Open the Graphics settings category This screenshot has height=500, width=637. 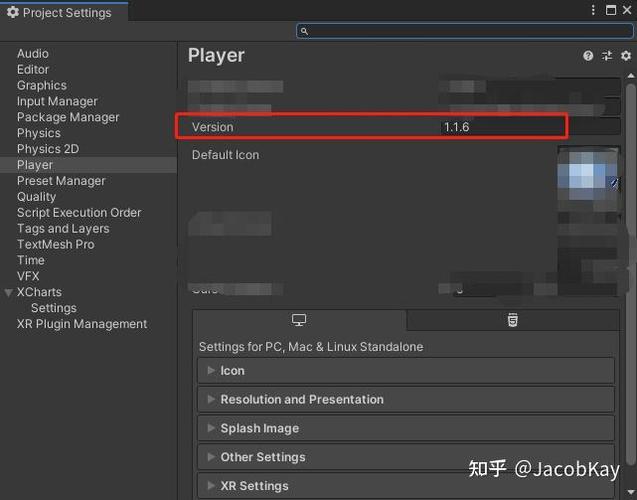click(x=42, y=85)
